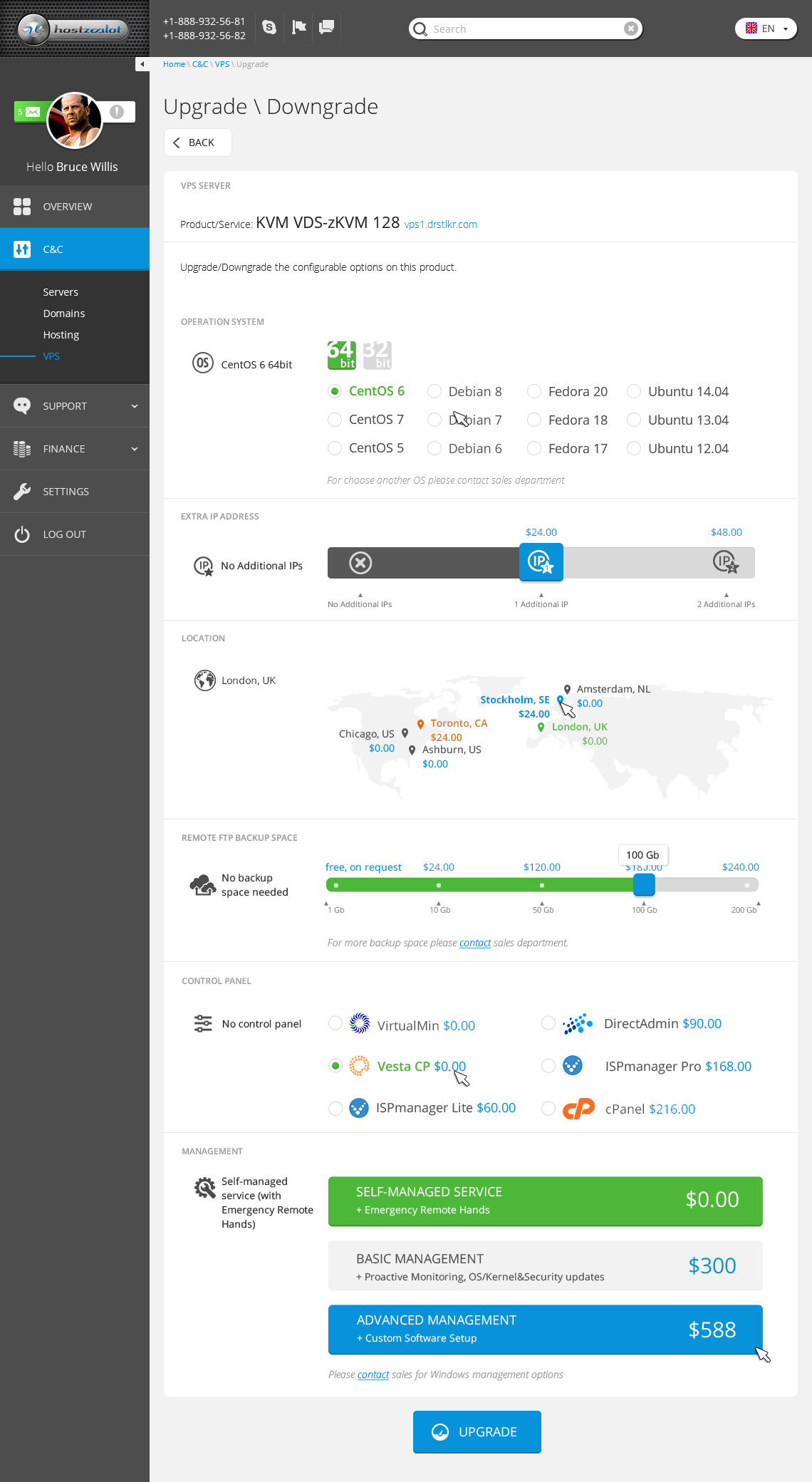
Task: Go to Hosting submenu item
Action: point(61,335)
